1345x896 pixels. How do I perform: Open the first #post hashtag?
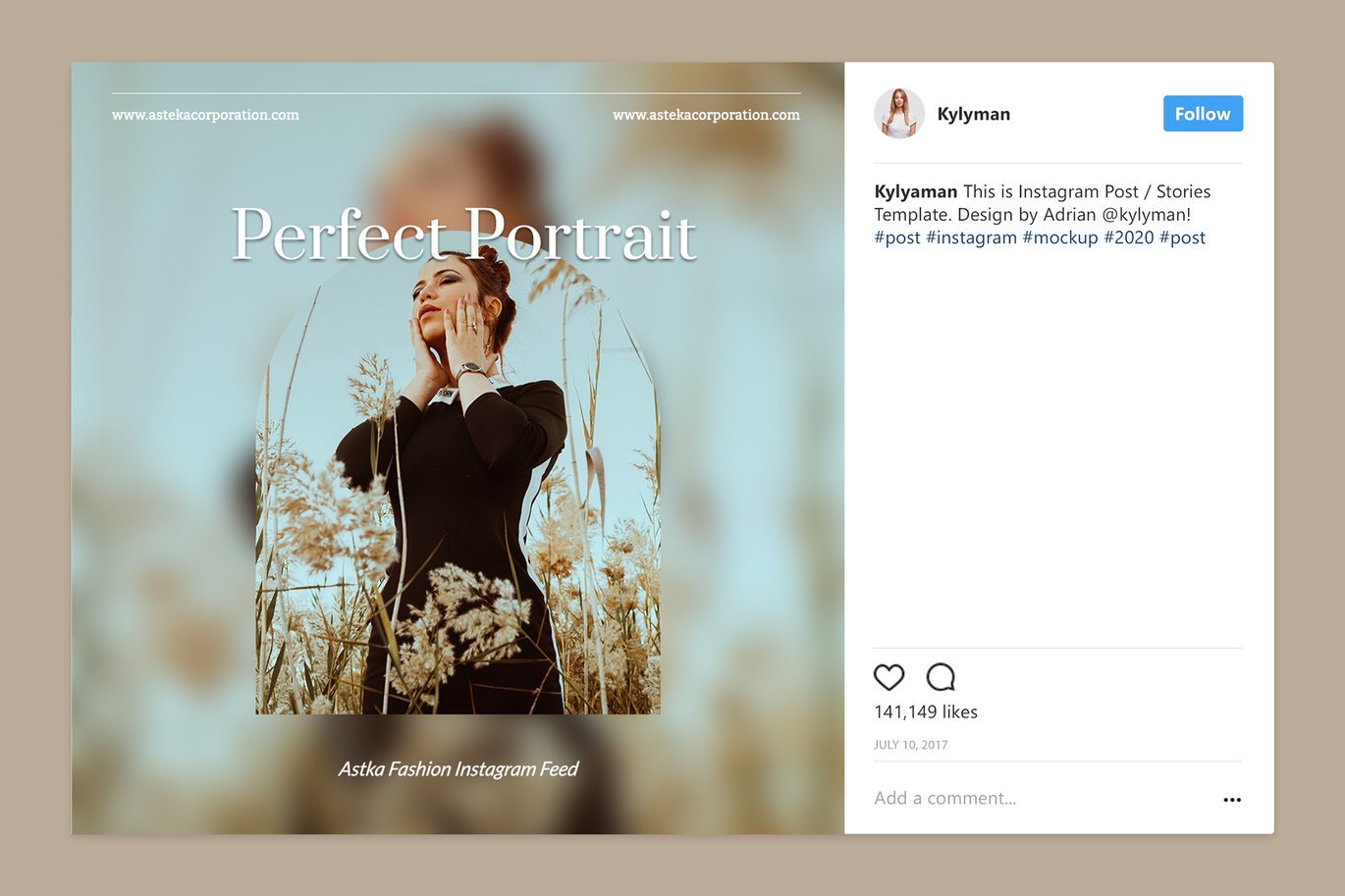point(897,237)
